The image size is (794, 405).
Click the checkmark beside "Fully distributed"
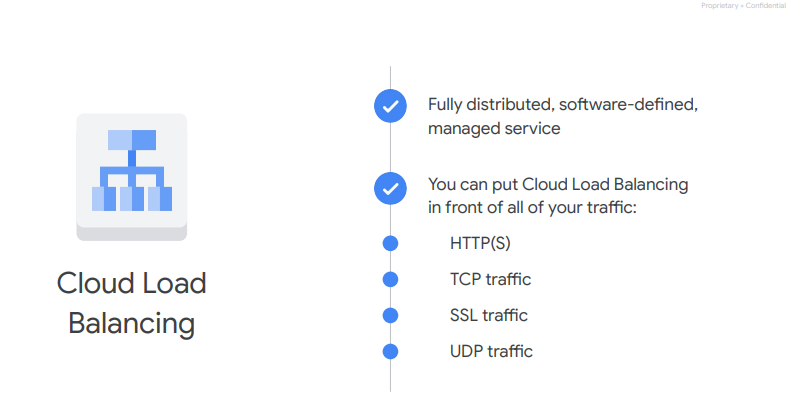pyautogui.click(x=390, y=106)
